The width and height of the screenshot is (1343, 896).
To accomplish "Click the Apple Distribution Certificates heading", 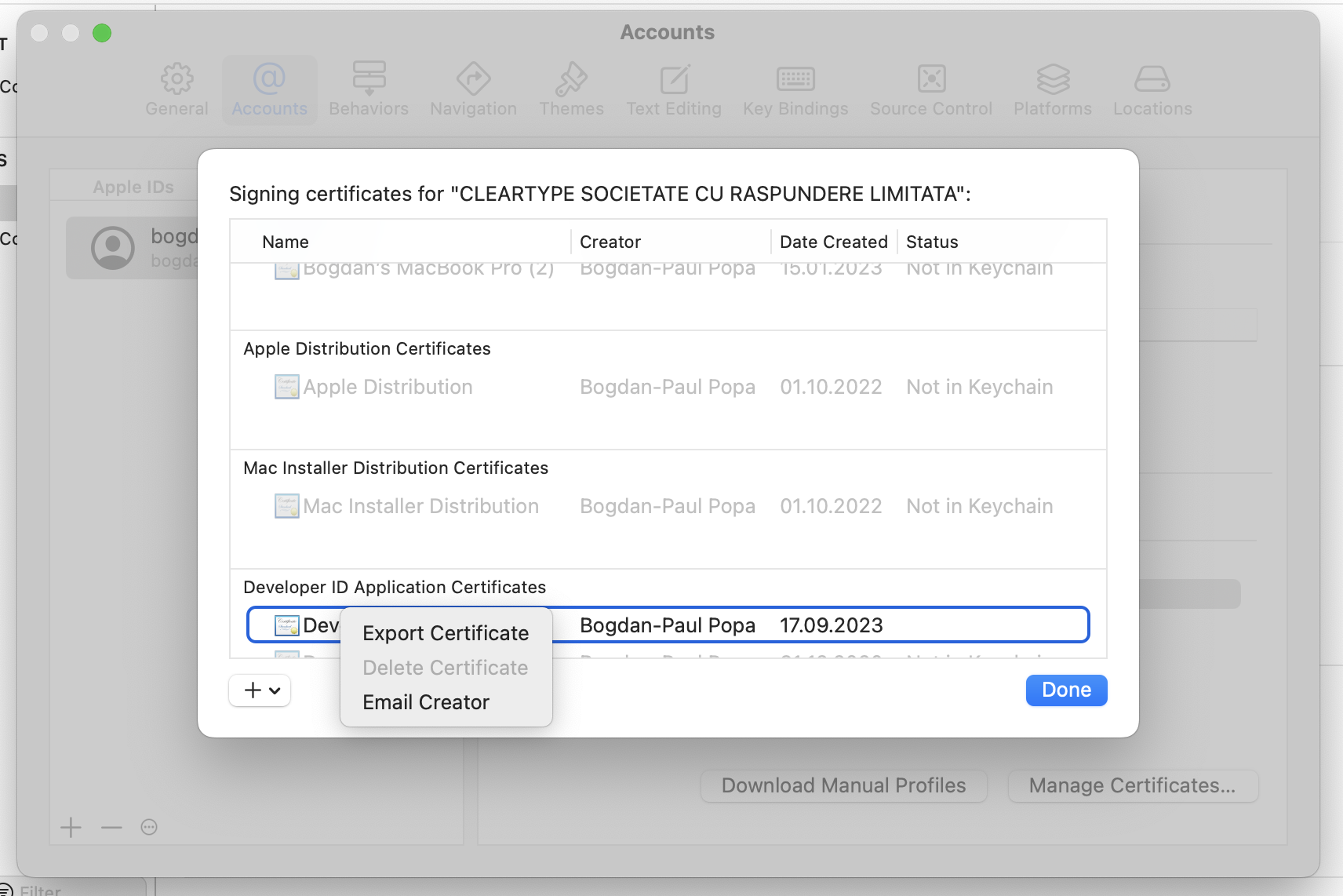I will coord(367,348).
